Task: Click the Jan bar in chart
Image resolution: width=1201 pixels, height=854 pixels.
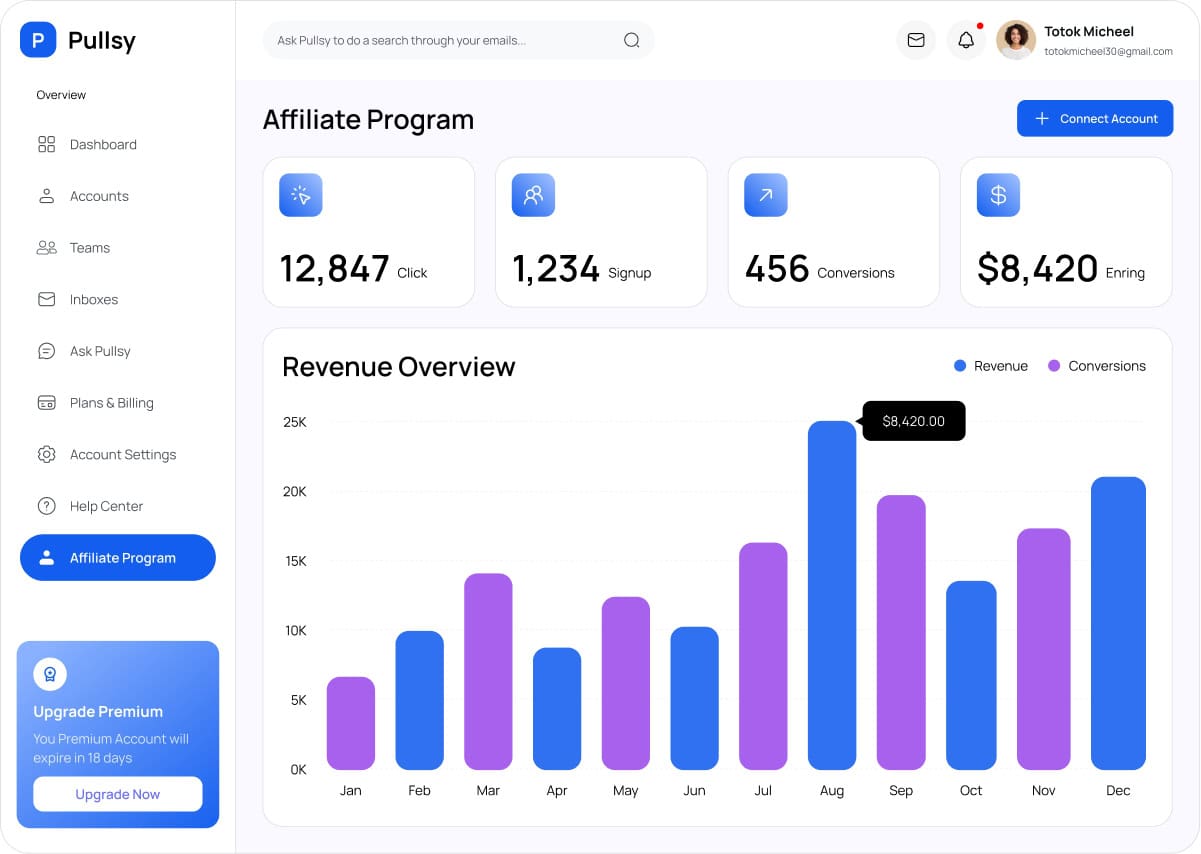Action: tap(351, 723)
